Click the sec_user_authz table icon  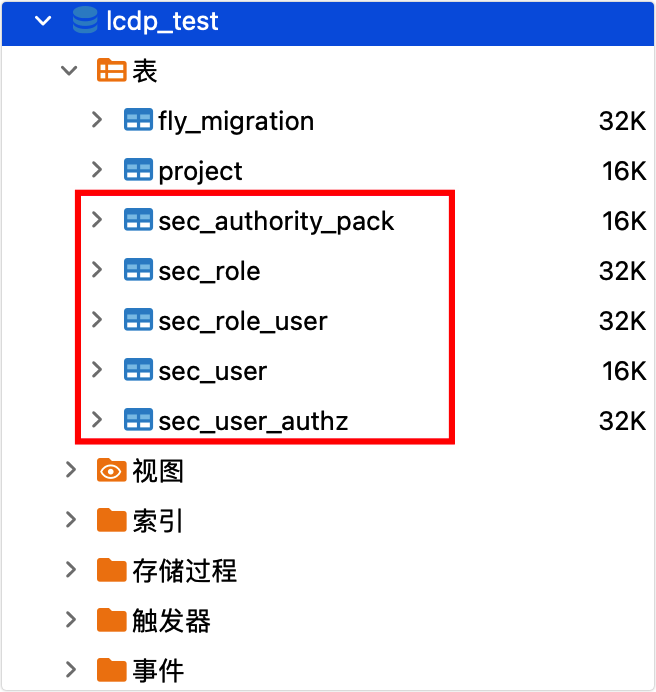pyautogui.click(x=137, y=421)
